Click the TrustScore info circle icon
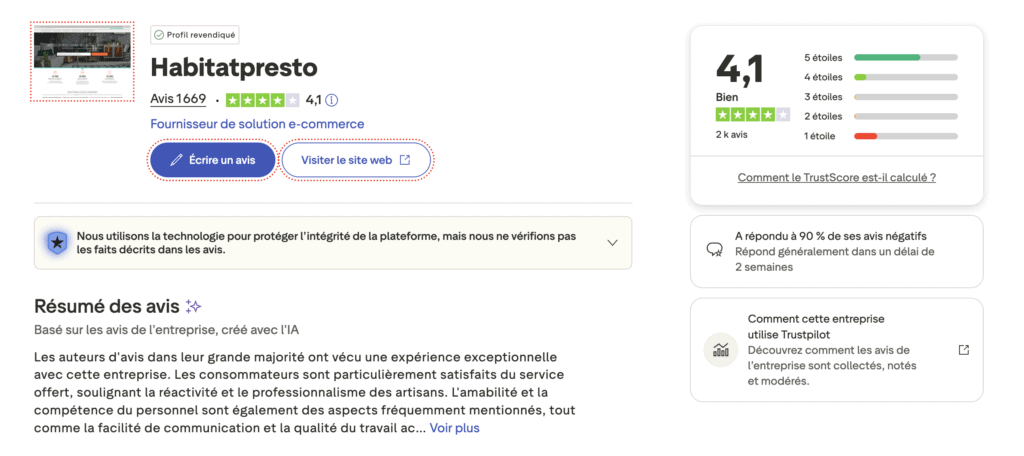 tap(332, 100)
